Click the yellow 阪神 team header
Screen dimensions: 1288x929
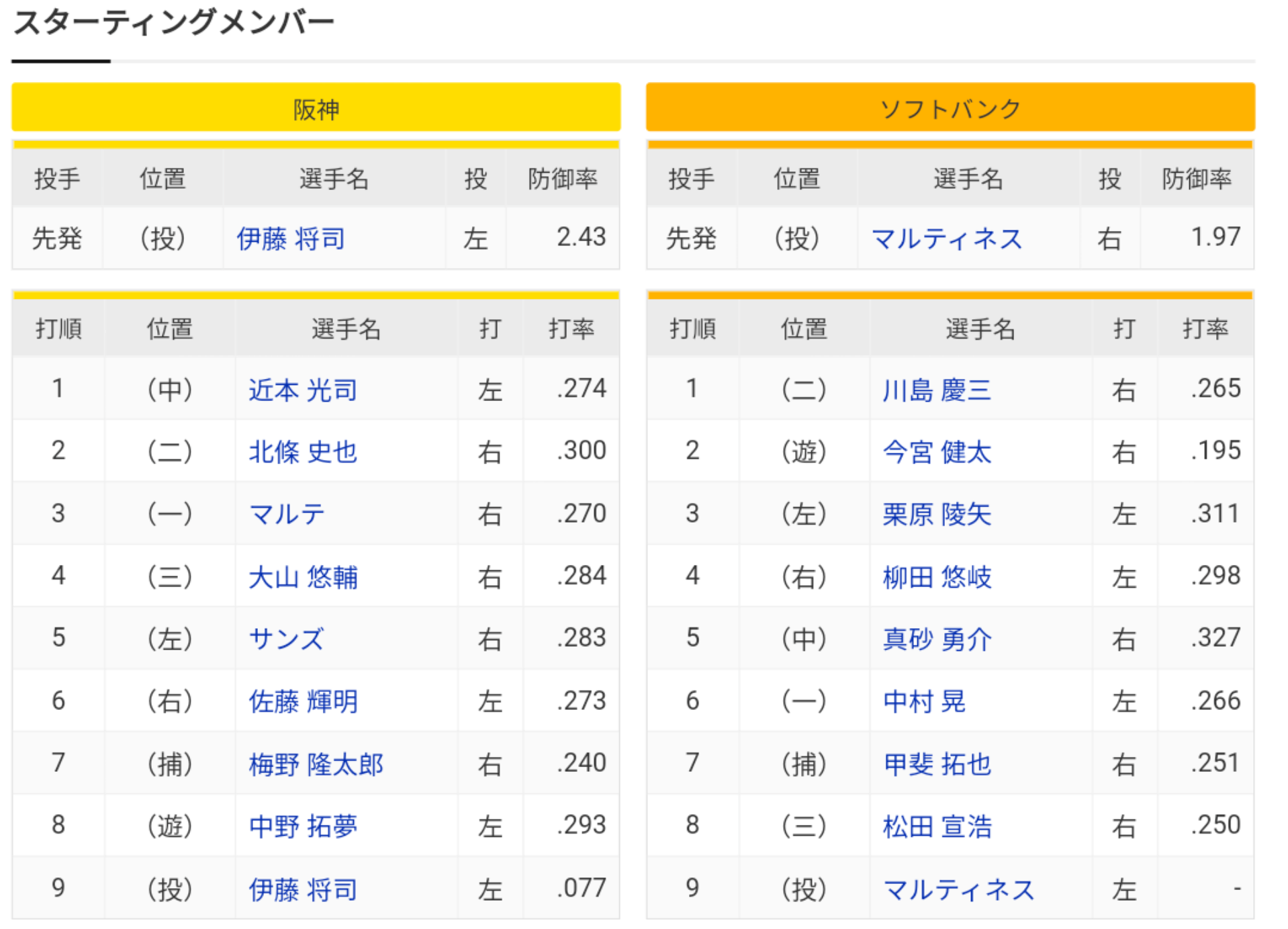coord(316,107)
